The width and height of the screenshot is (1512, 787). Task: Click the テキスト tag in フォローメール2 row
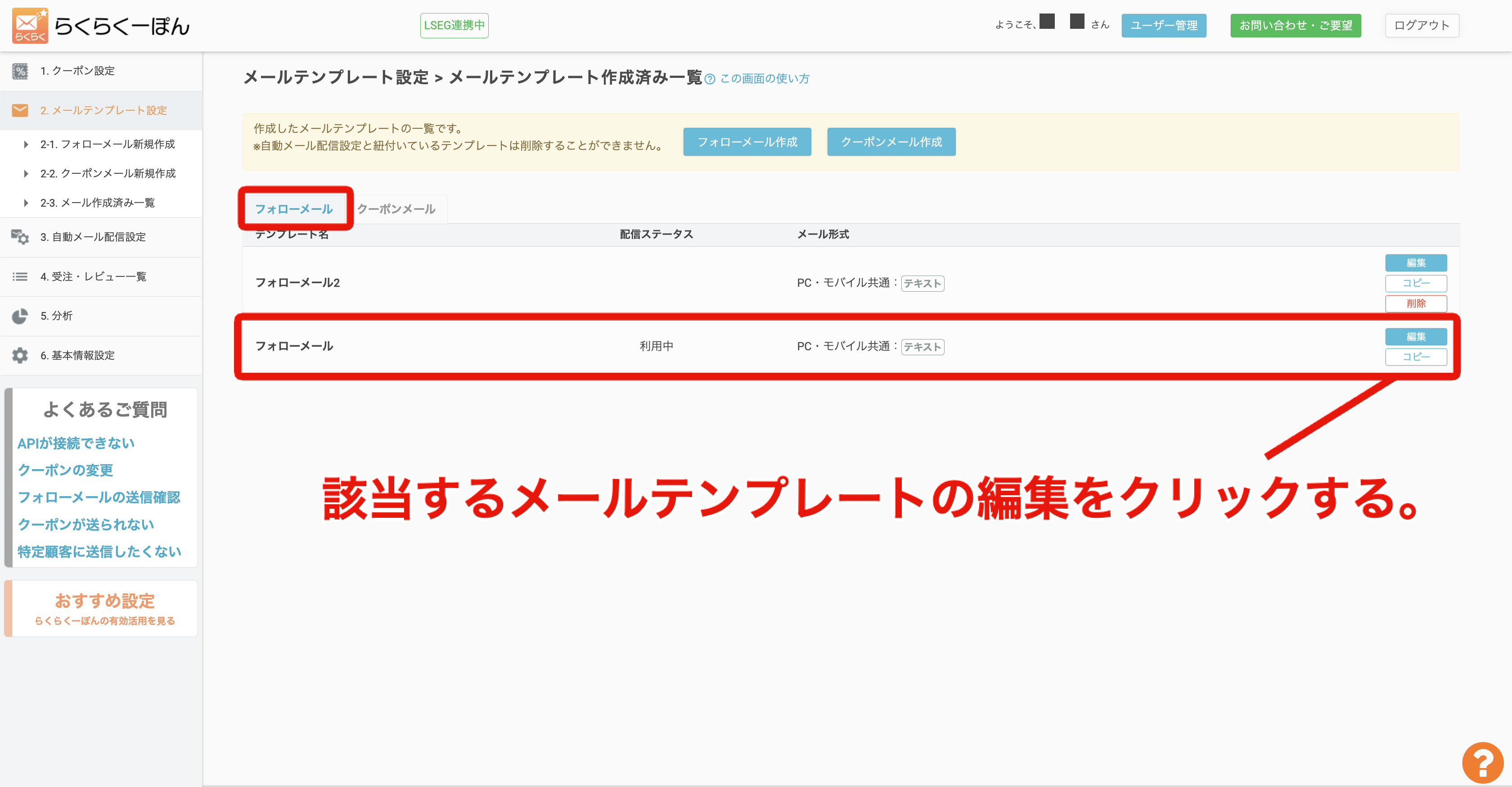(x=922, y=284)
